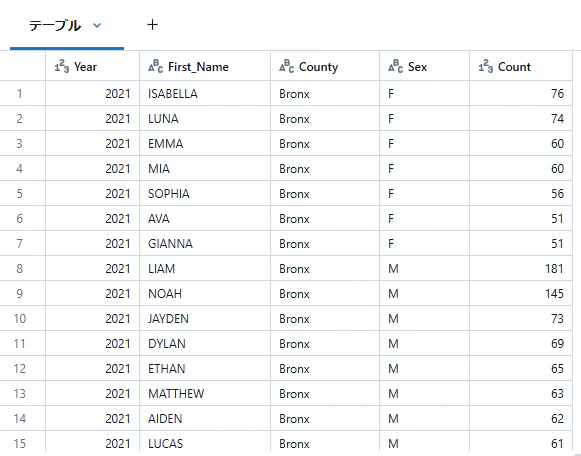
Task: Click the numeric type icon beside Count
Action: pos(485,67)
